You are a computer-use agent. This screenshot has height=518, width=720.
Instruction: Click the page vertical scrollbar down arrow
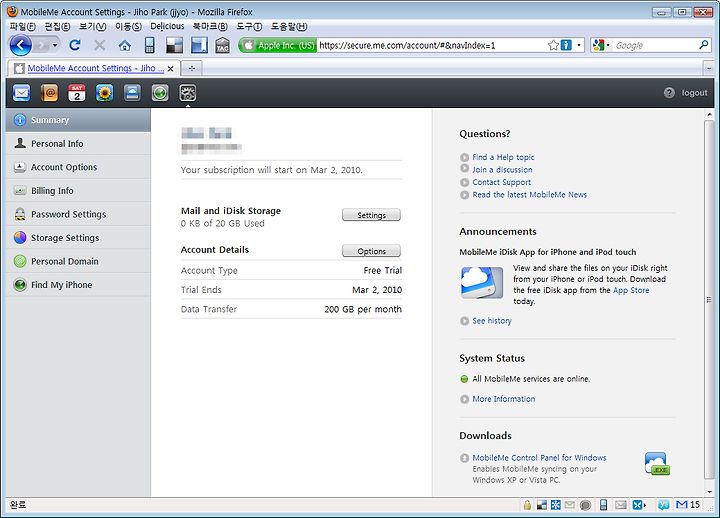[x=709, y=491]
